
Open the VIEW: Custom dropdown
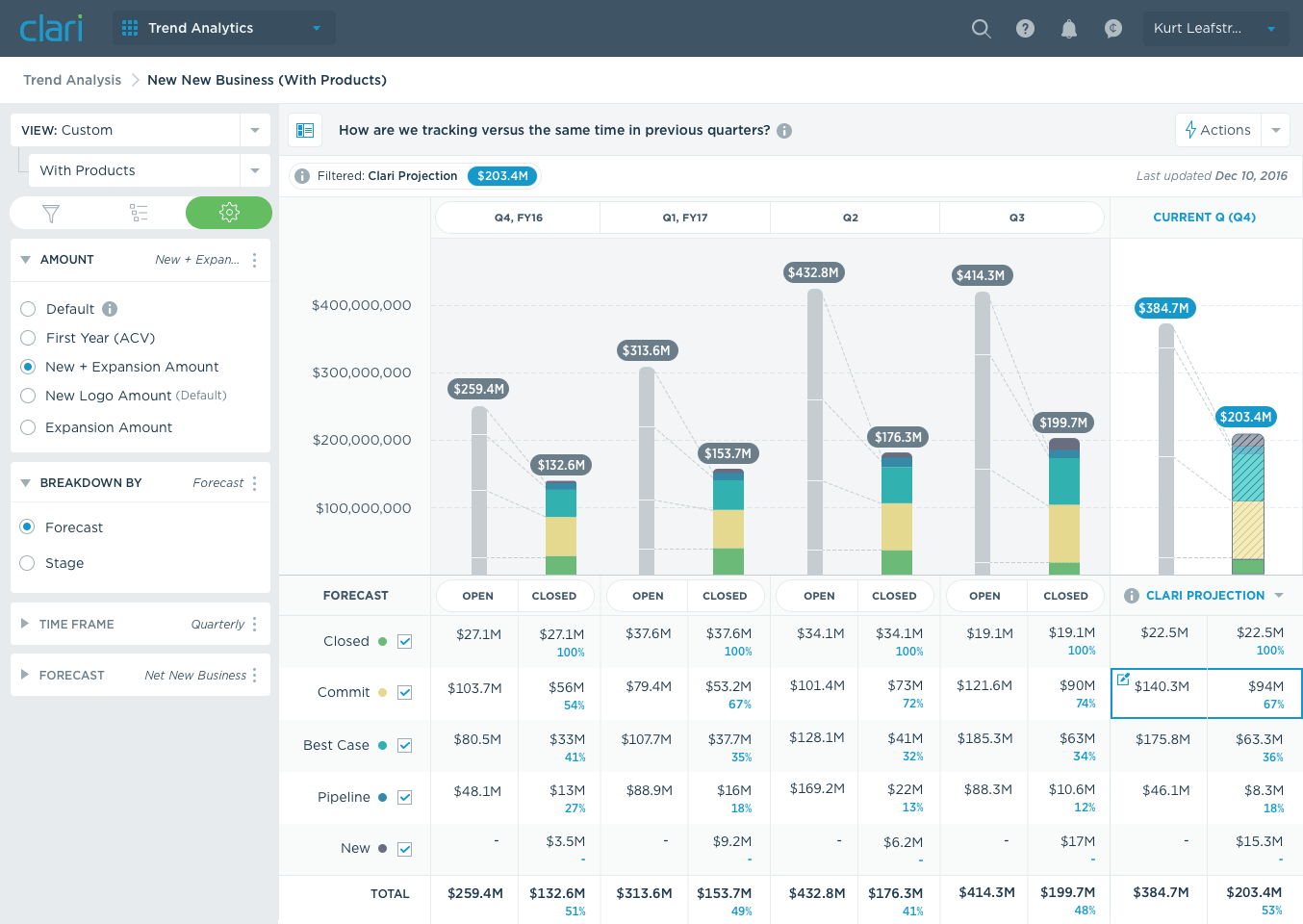[x=141, y=130]
